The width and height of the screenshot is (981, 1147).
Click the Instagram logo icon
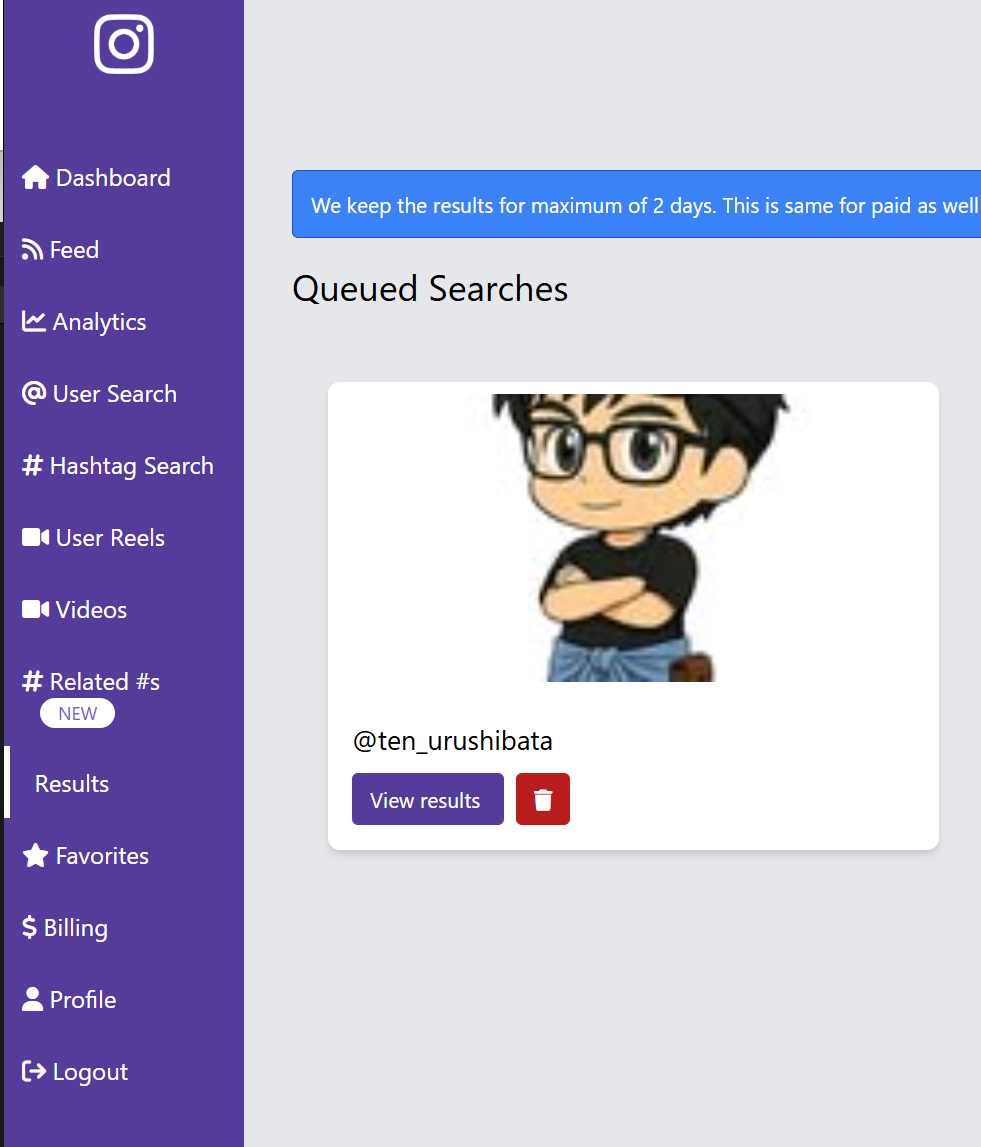pyautogui.click(x=124, y=44)
